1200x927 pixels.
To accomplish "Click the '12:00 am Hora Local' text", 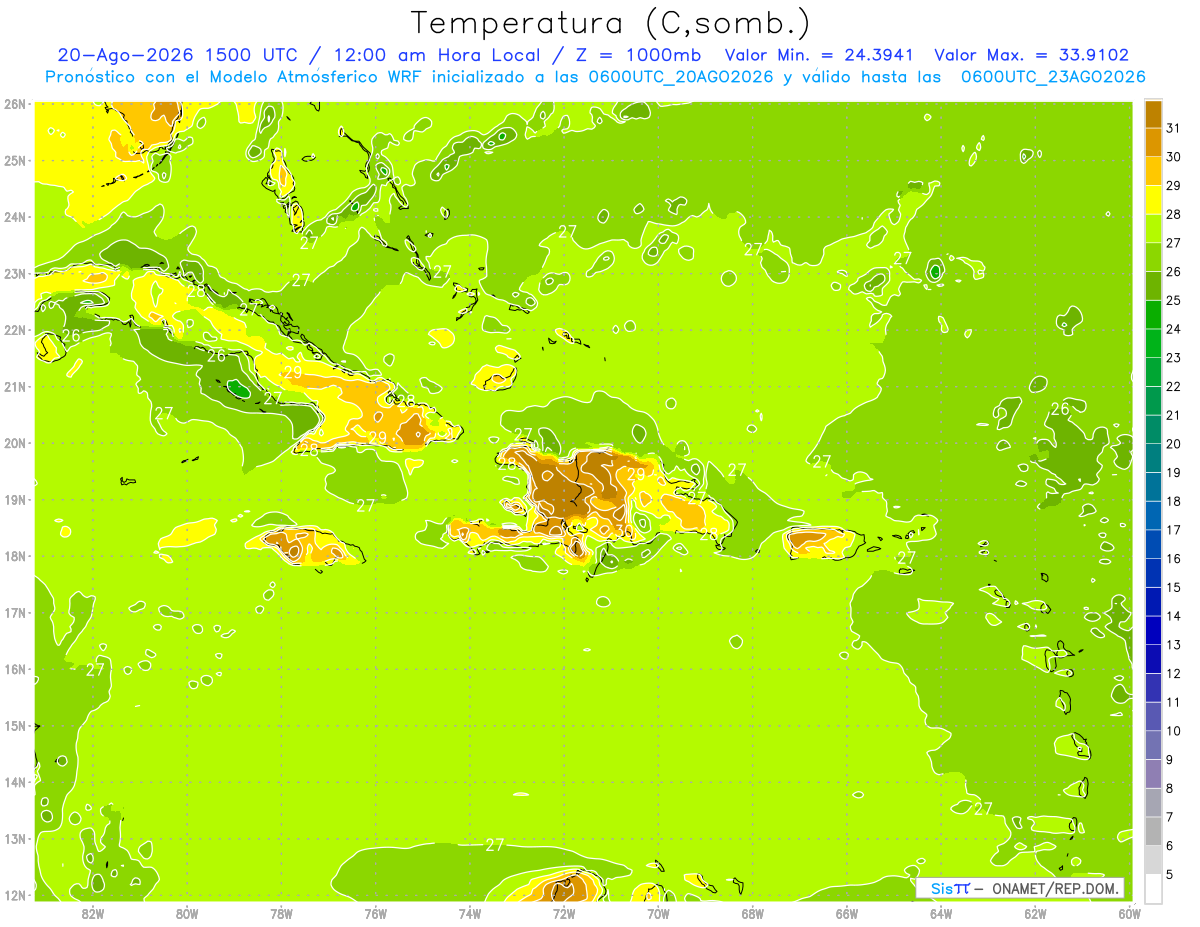I will pos(437,55).
